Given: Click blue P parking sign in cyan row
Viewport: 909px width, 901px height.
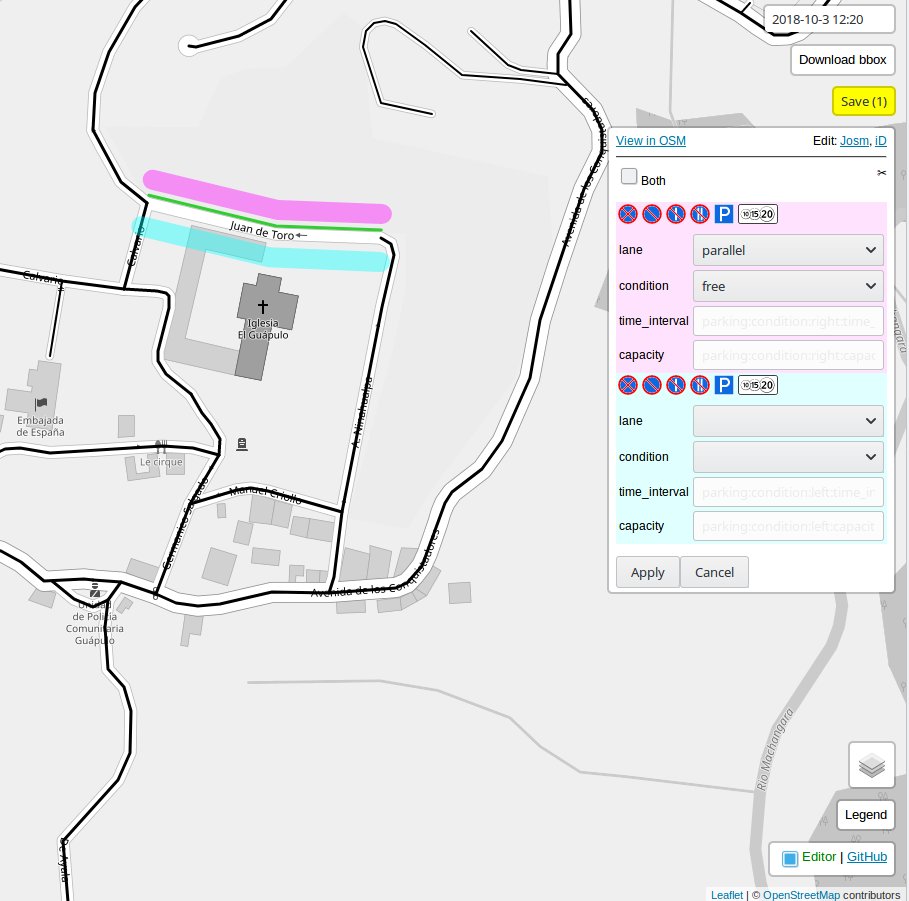Looking at the screenshot, I should coord(724,385).
